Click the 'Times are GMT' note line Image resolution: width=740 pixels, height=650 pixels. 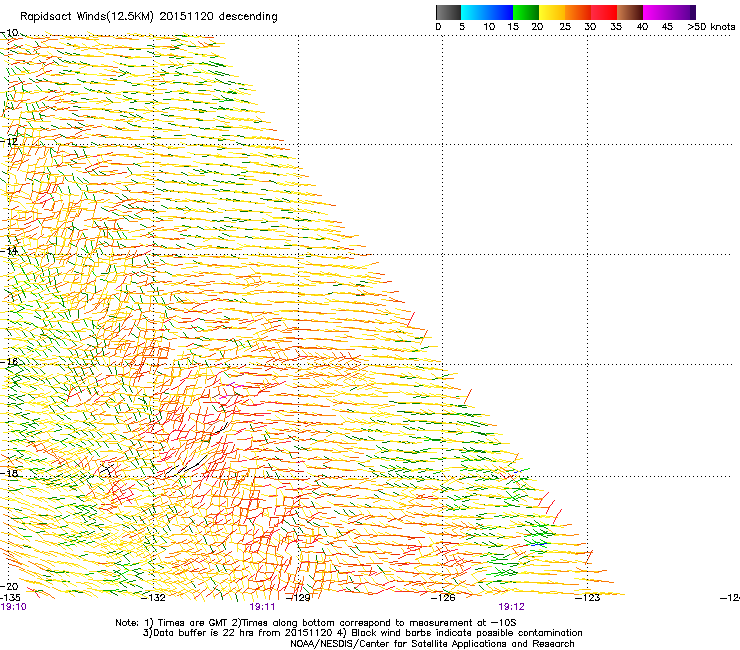click(x=316, y=623)
